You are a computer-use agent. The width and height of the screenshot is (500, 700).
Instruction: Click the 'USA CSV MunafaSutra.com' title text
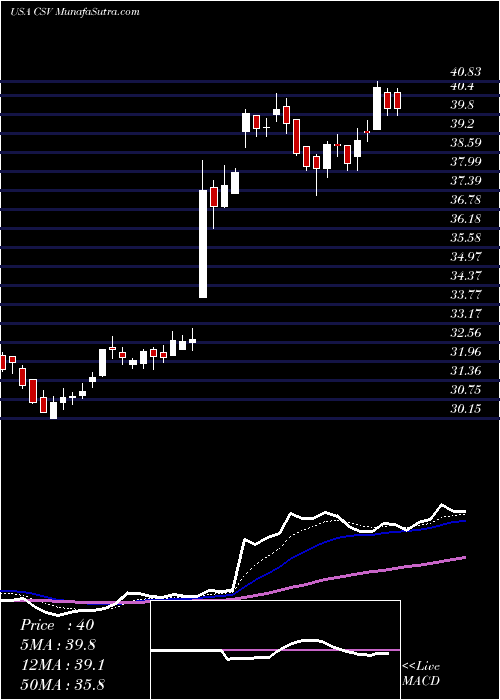[75, 12]
